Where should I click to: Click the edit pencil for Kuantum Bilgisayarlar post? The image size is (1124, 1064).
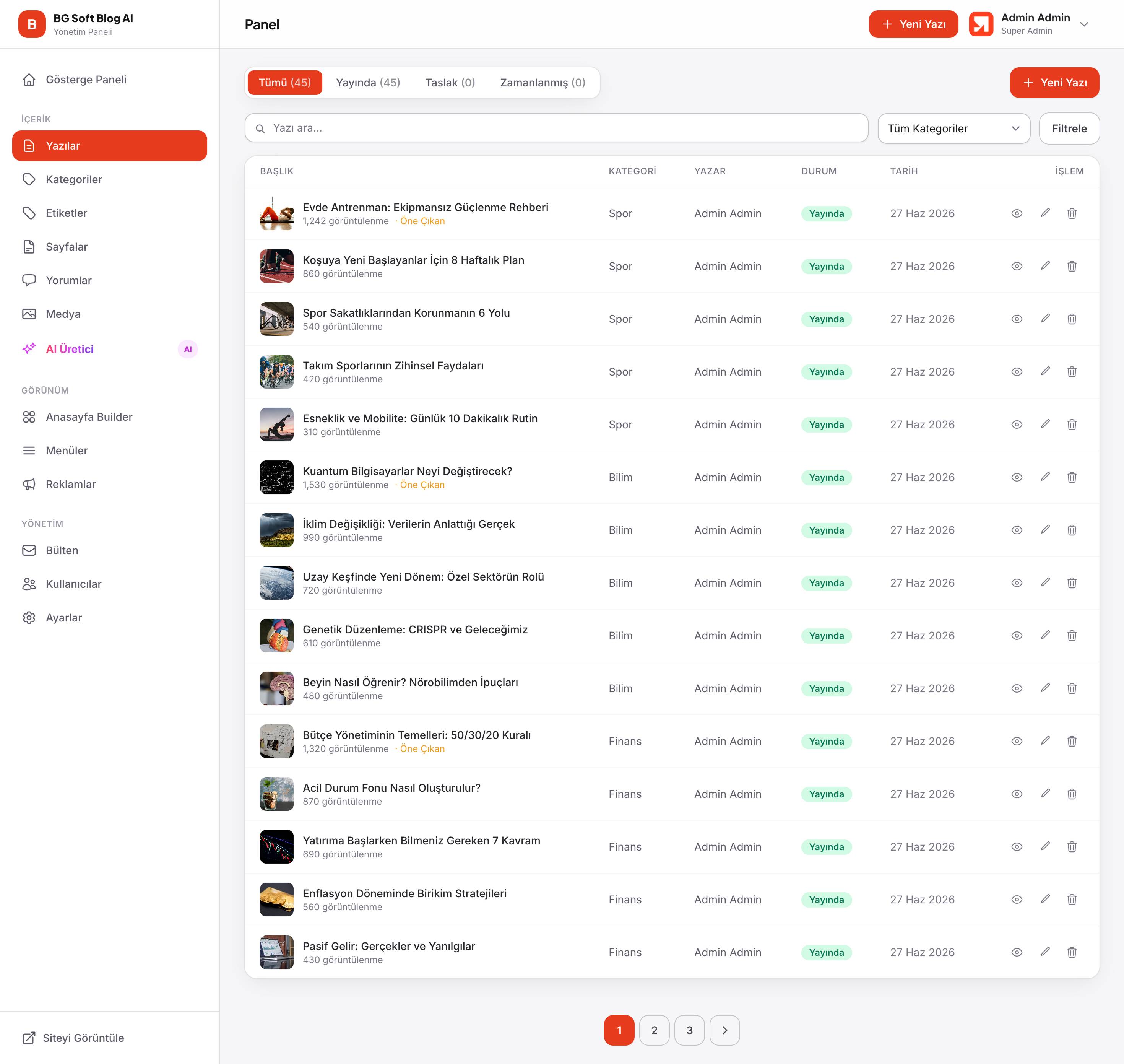1045,477
